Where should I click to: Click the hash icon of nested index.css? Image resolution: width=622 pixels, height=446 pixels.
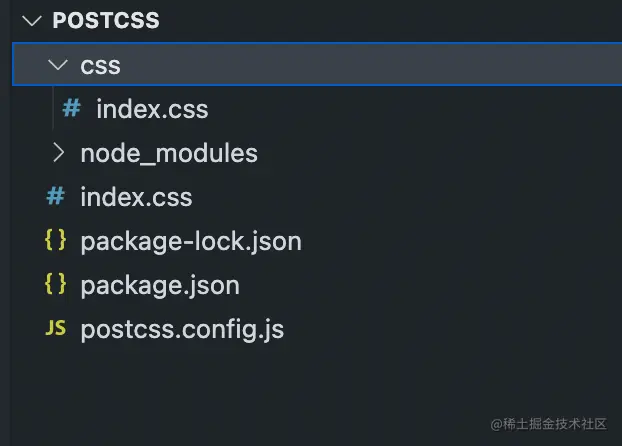click(x=71, y=109)
